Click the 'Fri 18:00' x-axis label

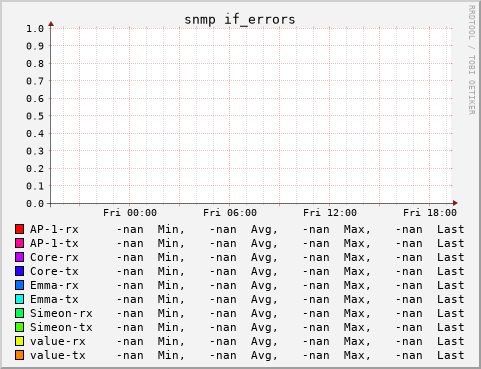point(430,213)
